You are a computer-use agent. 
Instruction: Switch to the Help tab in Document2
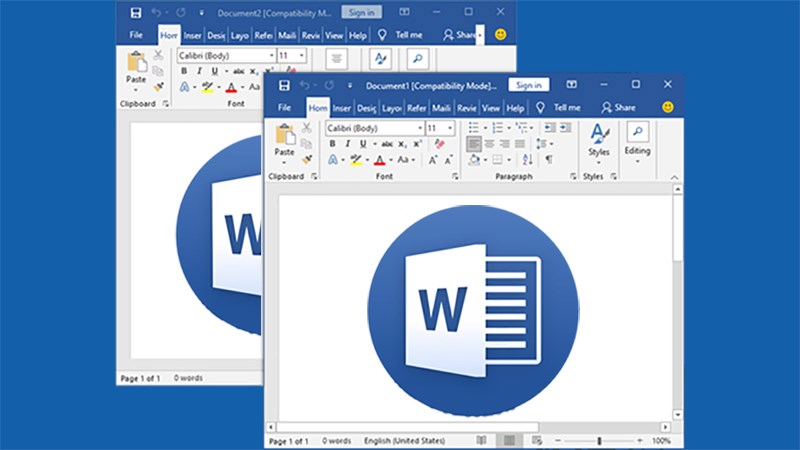[x=358, y=35]
